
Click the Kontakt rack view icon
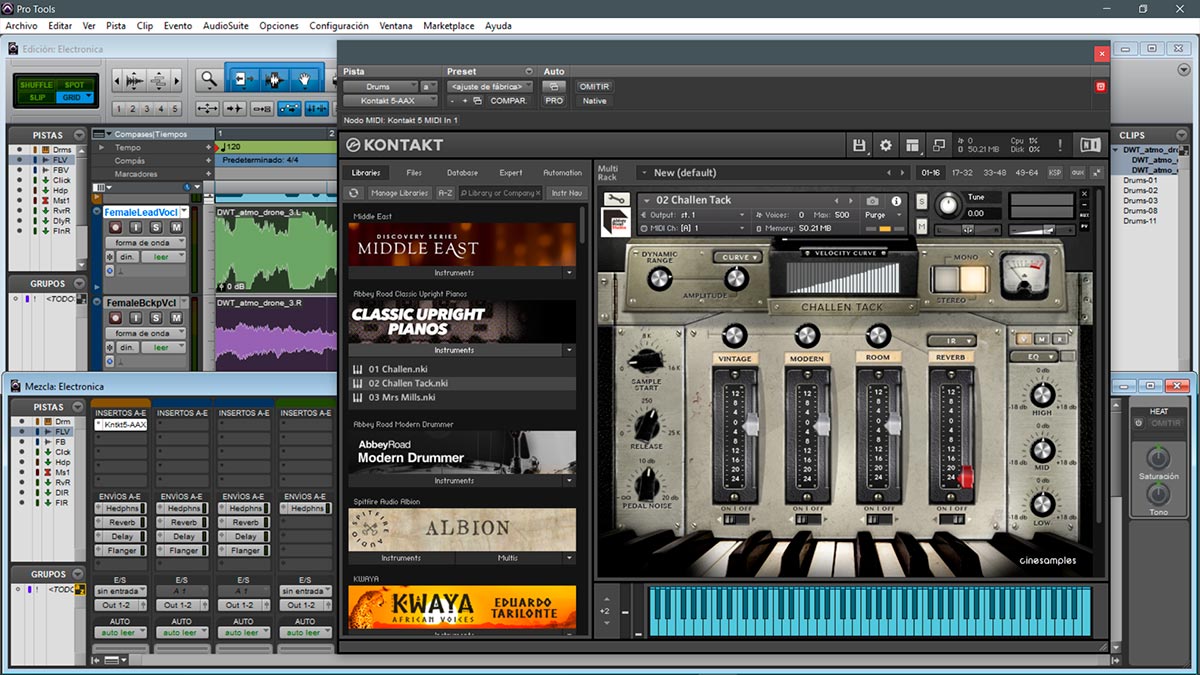point(913,145)
